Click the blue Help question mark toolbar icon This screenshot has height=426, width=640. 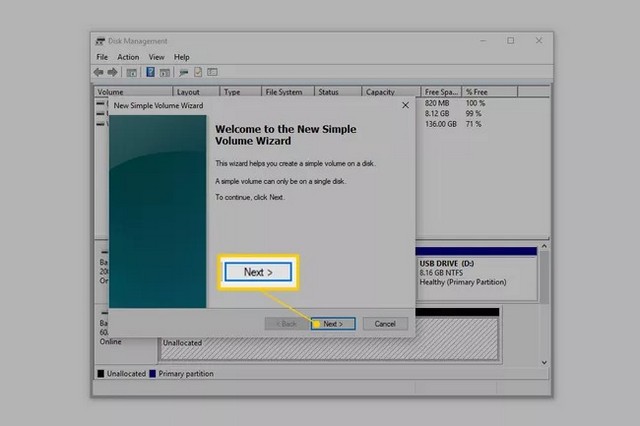150,73
